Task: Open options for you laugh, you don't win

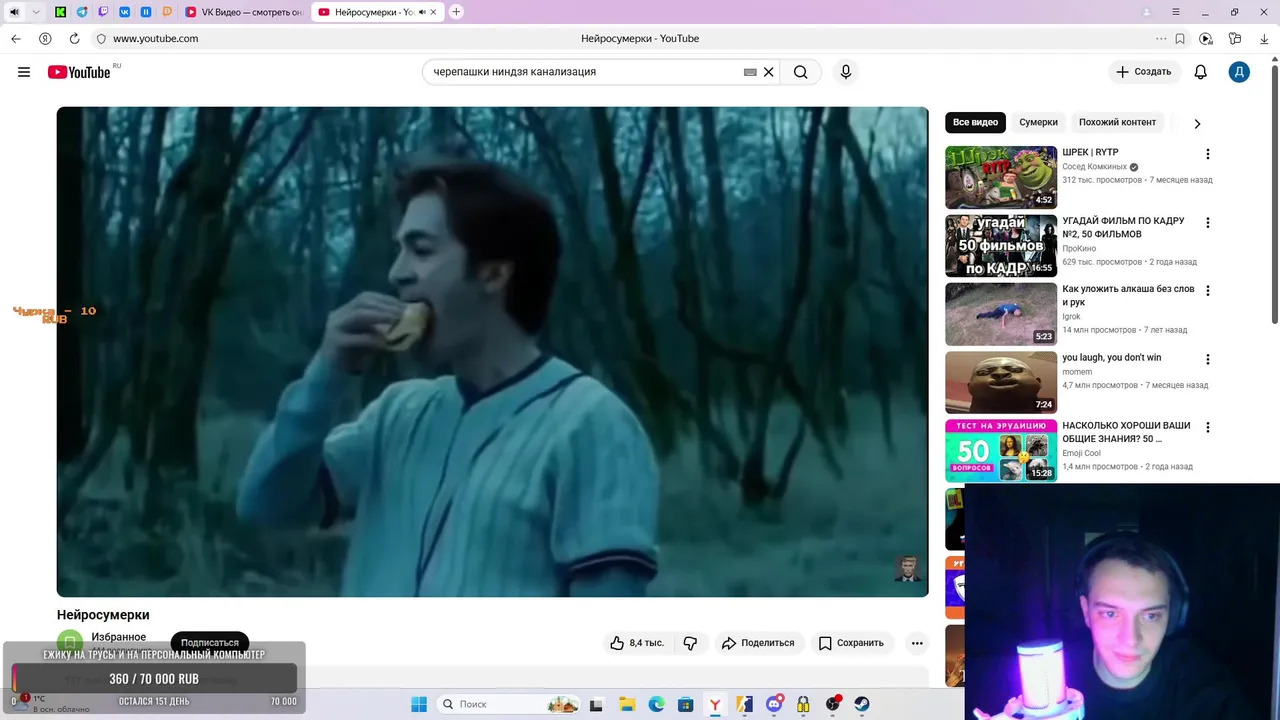Action: click(x=1207, y=359)
